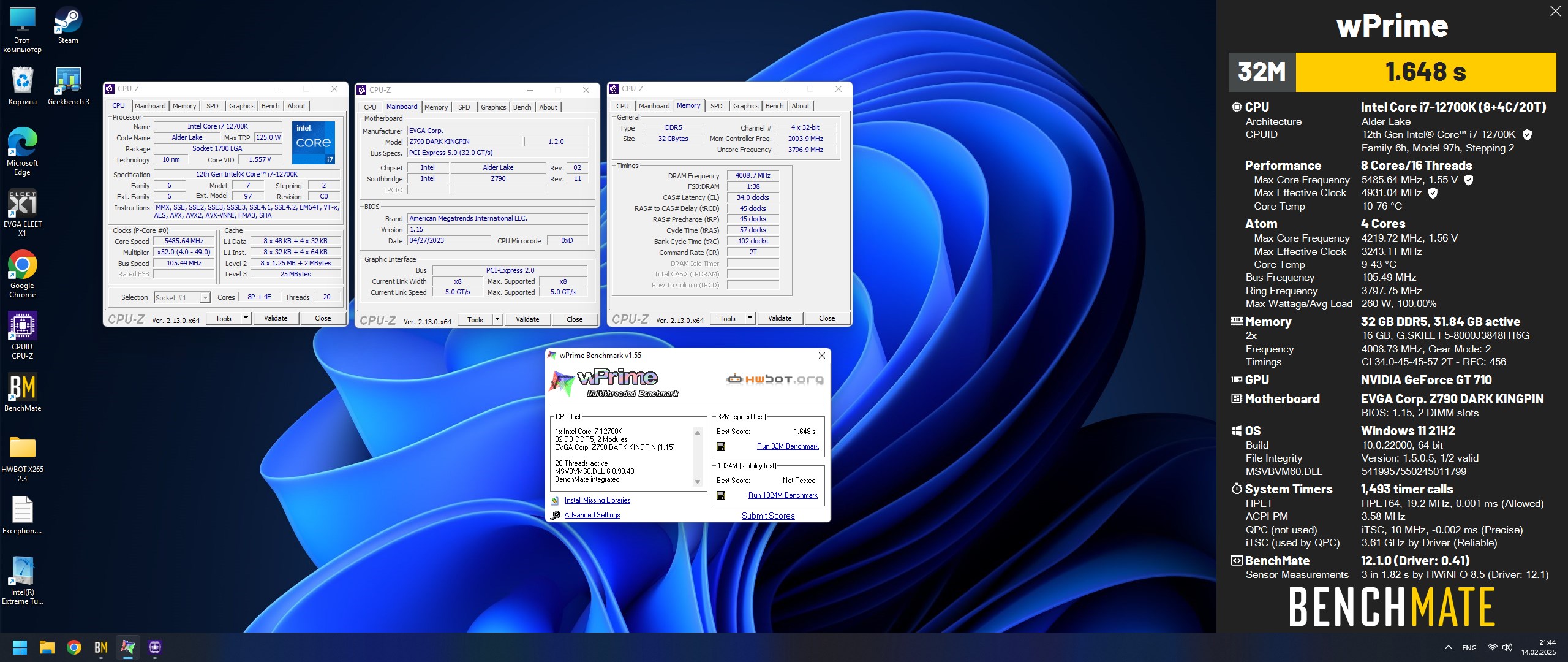This screenshot has height=662, width=1568.
Task: Open the Этот компьютер desktop icon
Action: 23,29
